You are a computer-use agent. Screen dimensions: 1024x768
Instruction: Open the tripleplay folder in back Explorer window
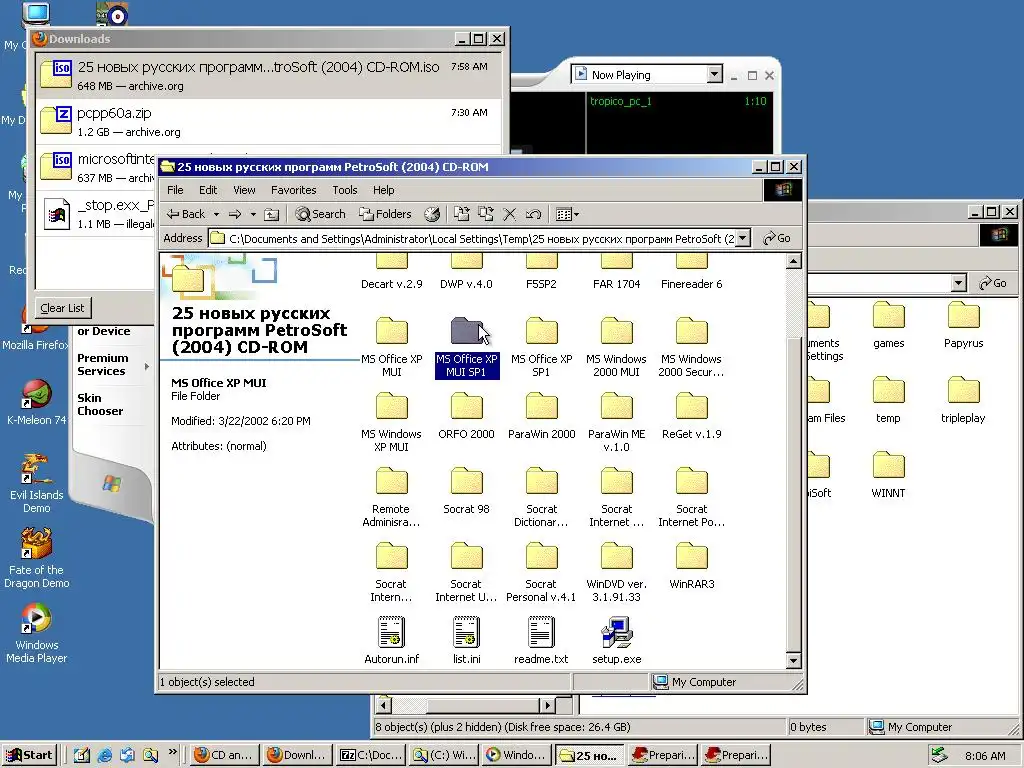point(963,400)
